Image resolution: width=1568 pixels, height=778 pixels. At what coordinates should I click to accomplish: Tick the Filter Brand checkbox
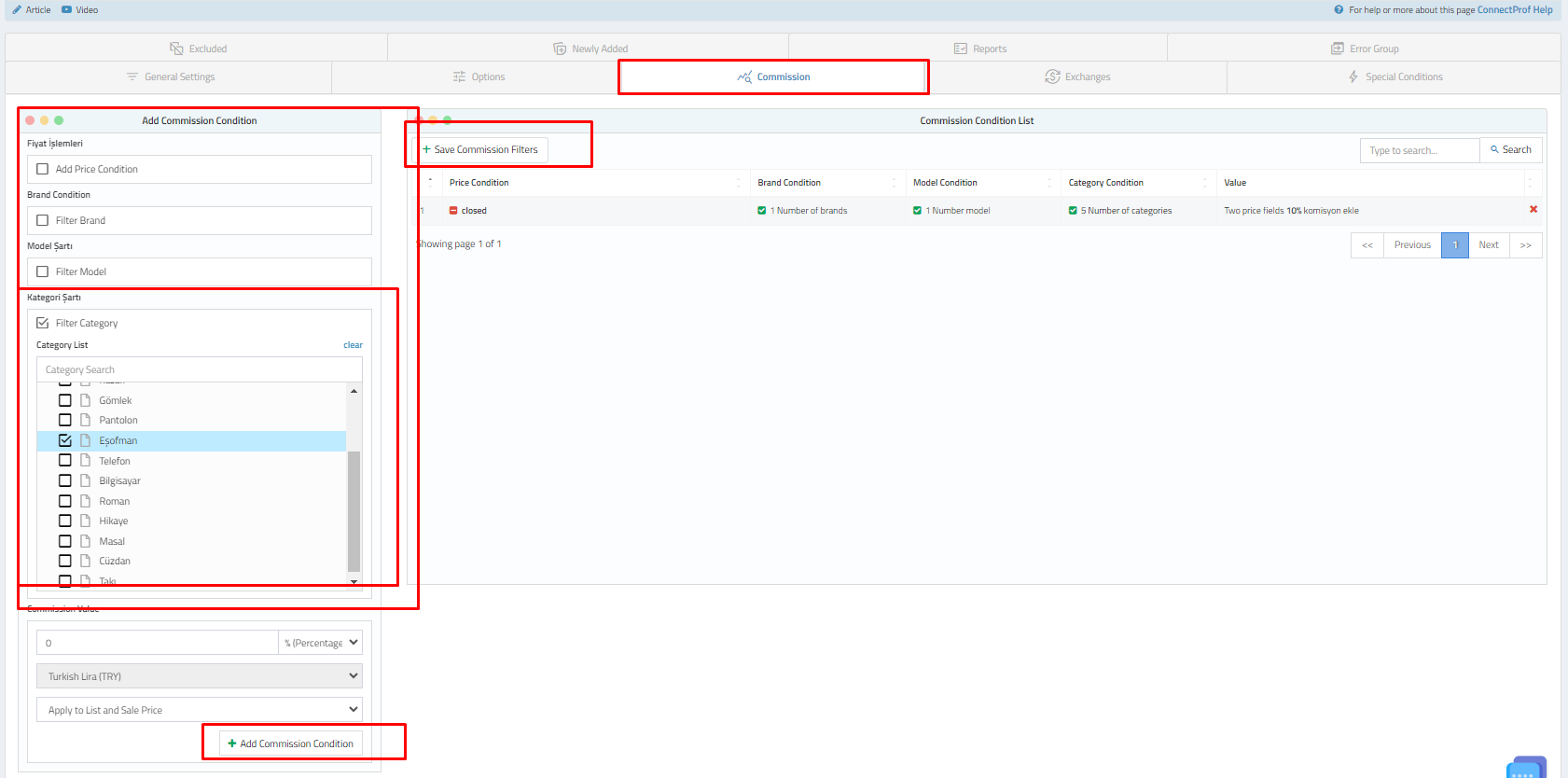(43, 220)
